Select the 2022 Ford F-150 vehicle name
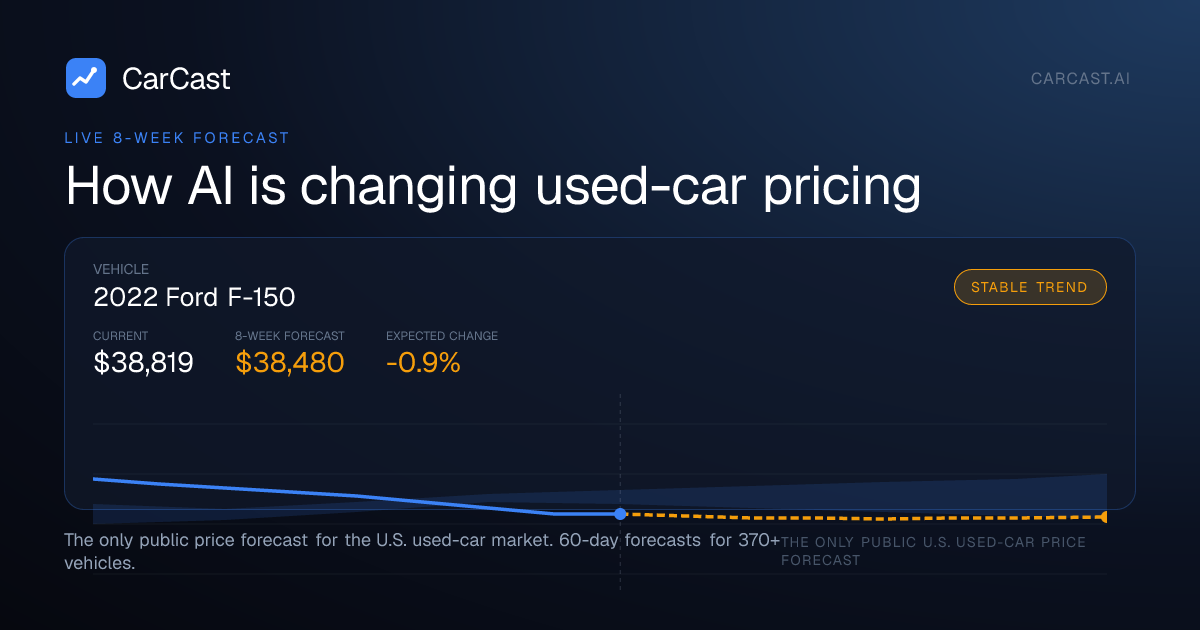This screenshot has height=630, width=1200. coord(194,297)
